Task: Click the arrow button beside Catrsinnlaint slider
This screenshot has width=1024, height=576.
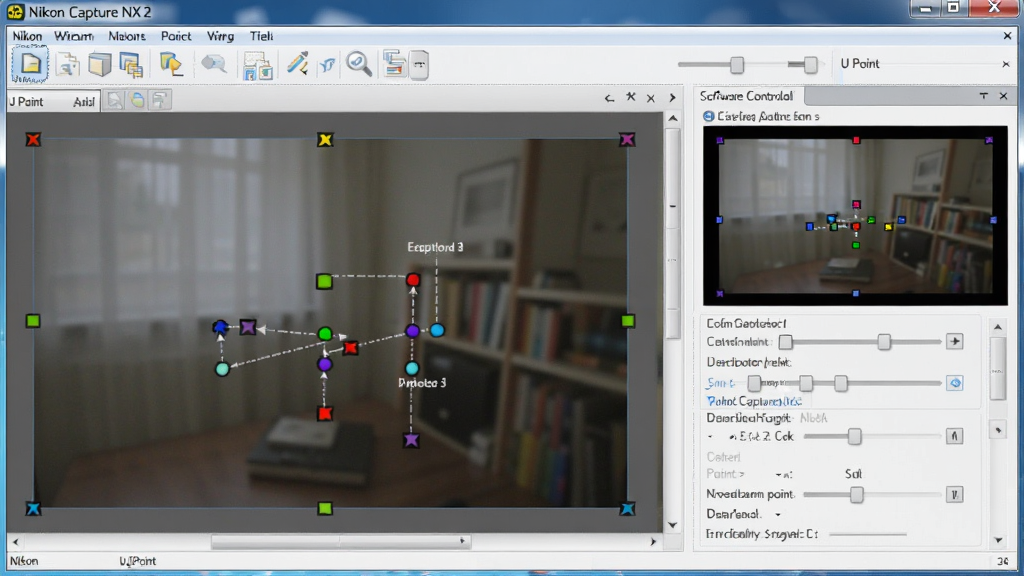Action: point(955,342)
